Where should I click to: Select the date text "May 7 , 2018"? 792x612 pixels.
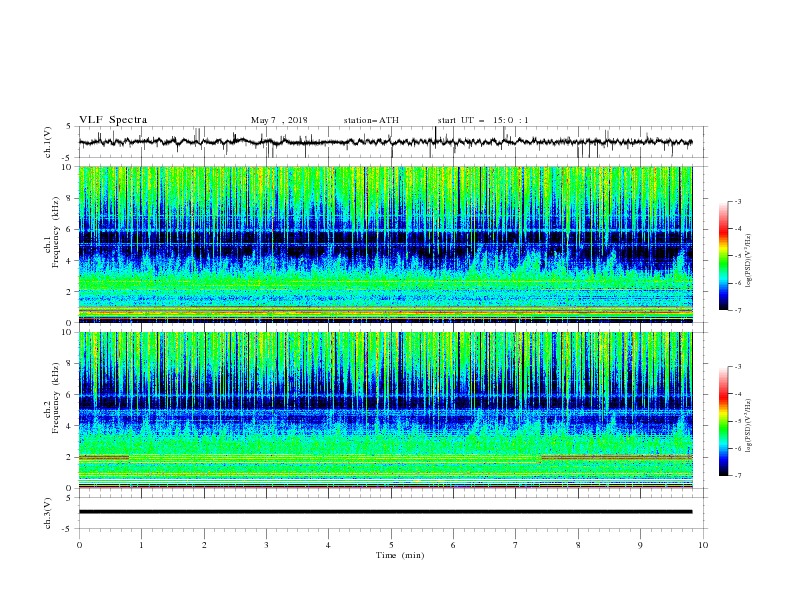pyautogui.click(x=279, y=120)
